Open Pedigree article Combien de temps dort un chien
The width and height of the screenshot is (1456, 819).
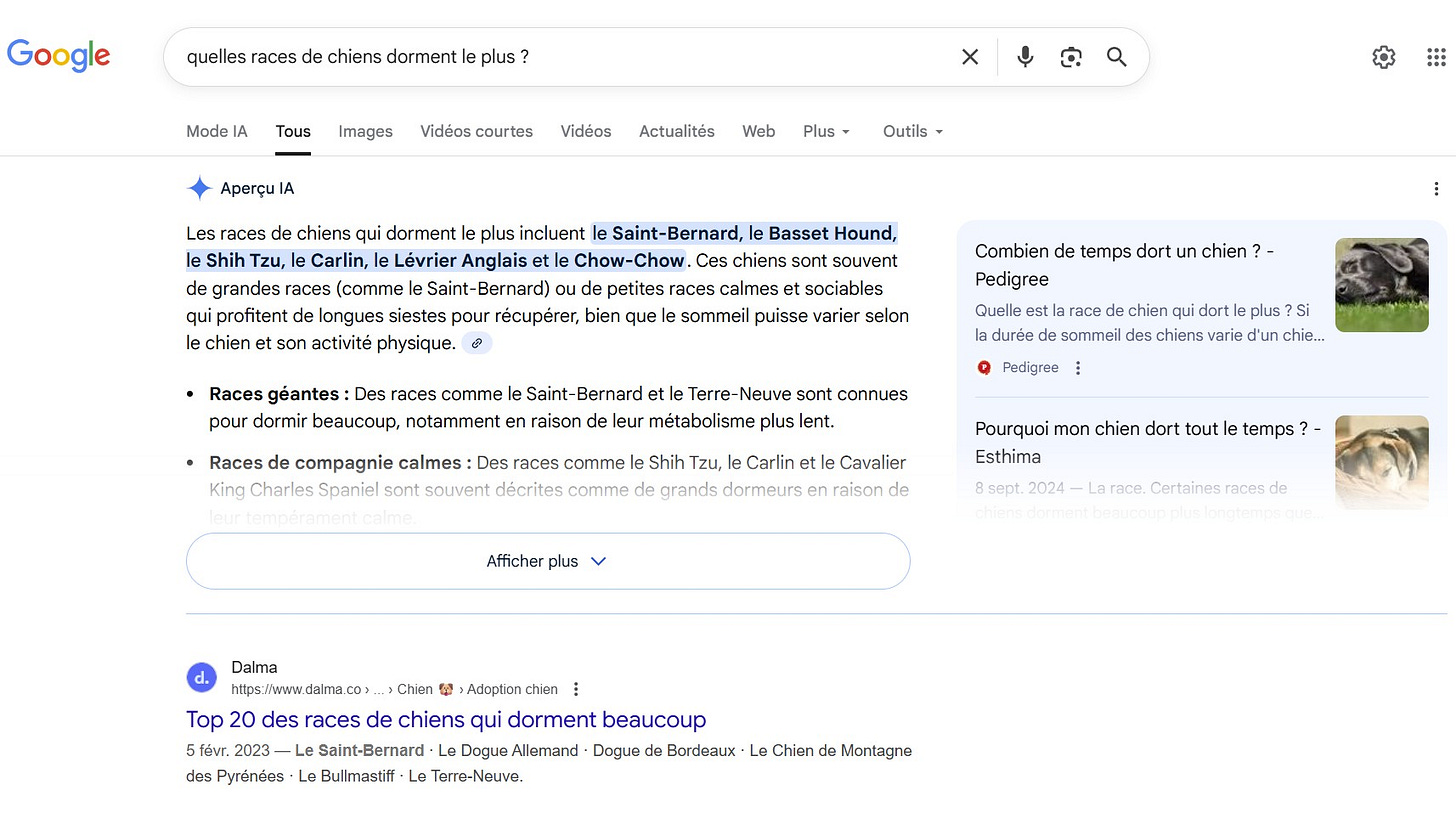[1125, 265]
